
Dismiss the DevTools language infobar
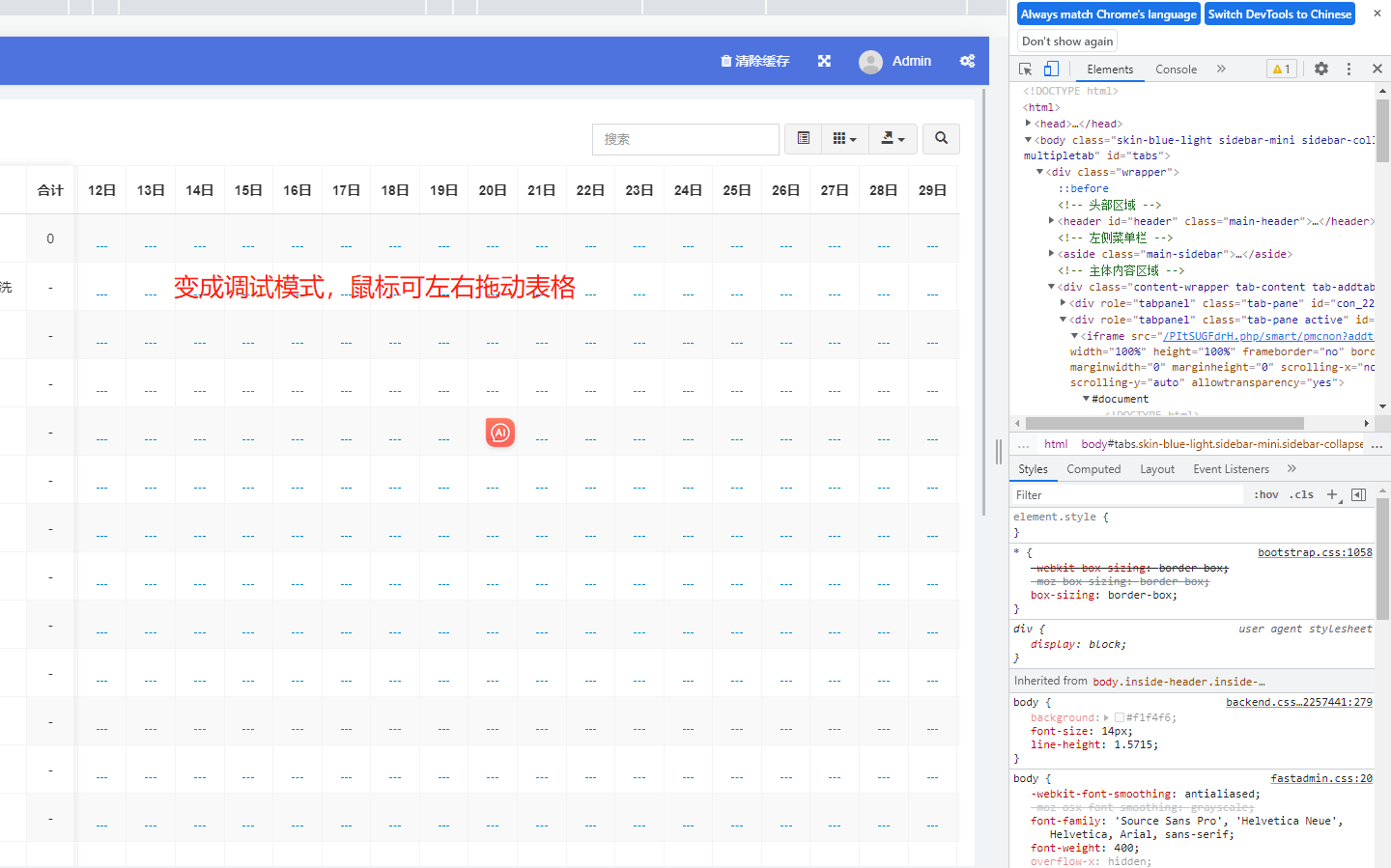point(1377,14)
